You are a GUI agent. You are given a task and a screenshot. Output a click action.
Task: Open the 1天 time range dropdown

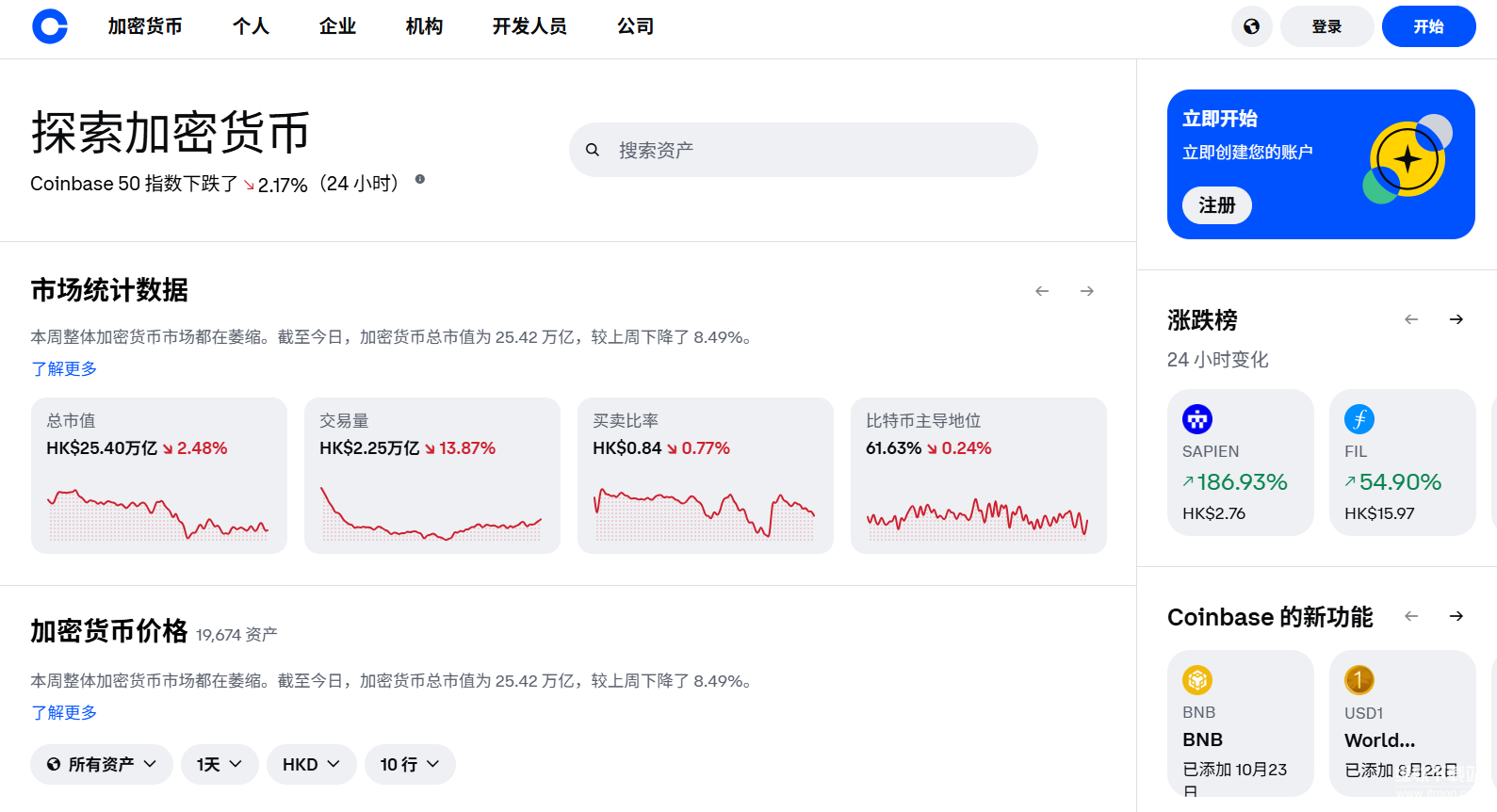click(220, 764)
